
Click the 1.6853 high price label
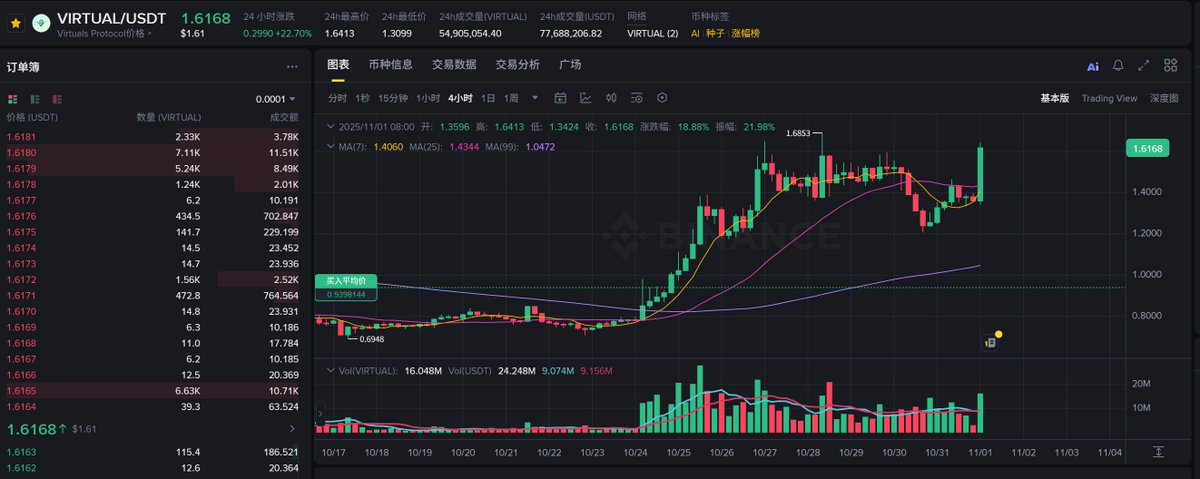coord(800,132)
